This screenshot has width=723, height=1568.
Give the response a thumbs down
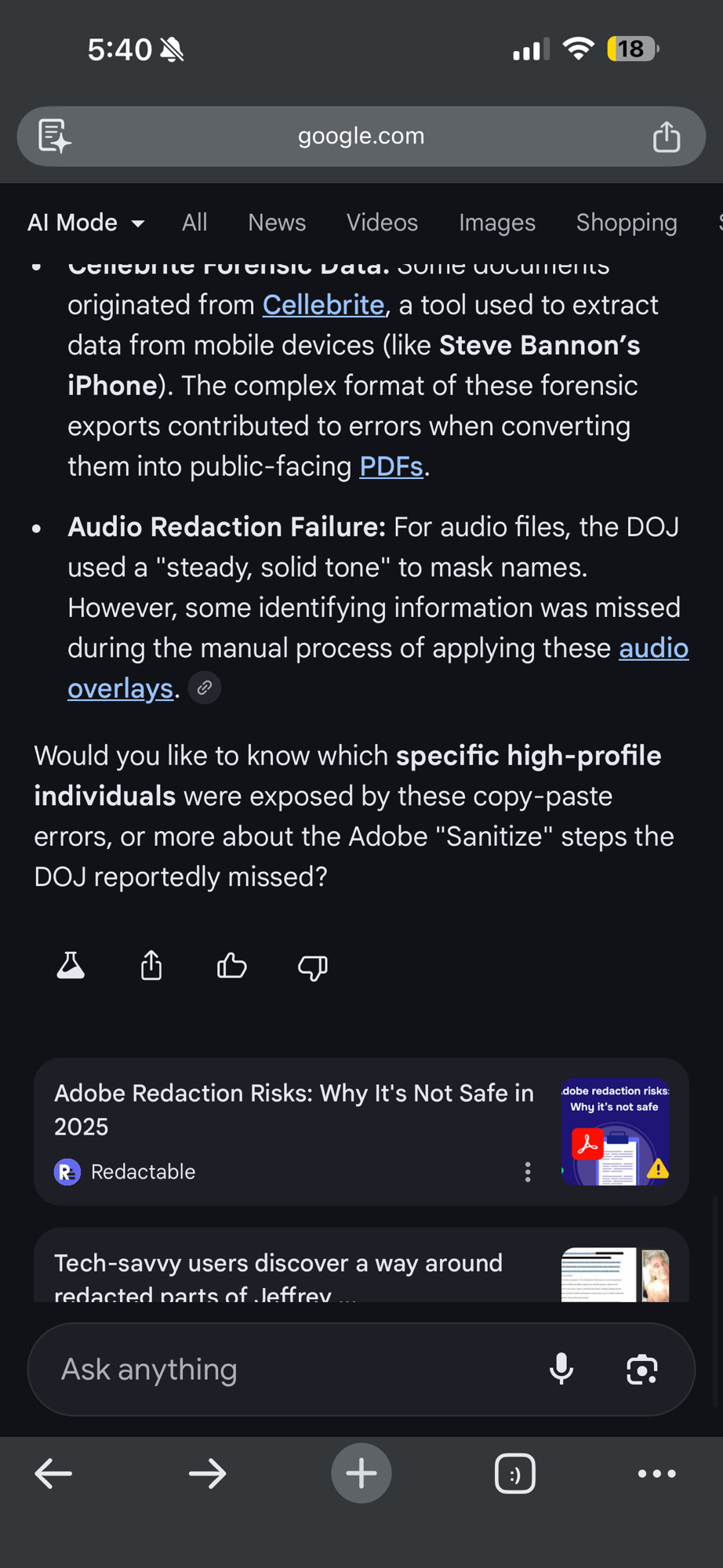click(312, 967)
